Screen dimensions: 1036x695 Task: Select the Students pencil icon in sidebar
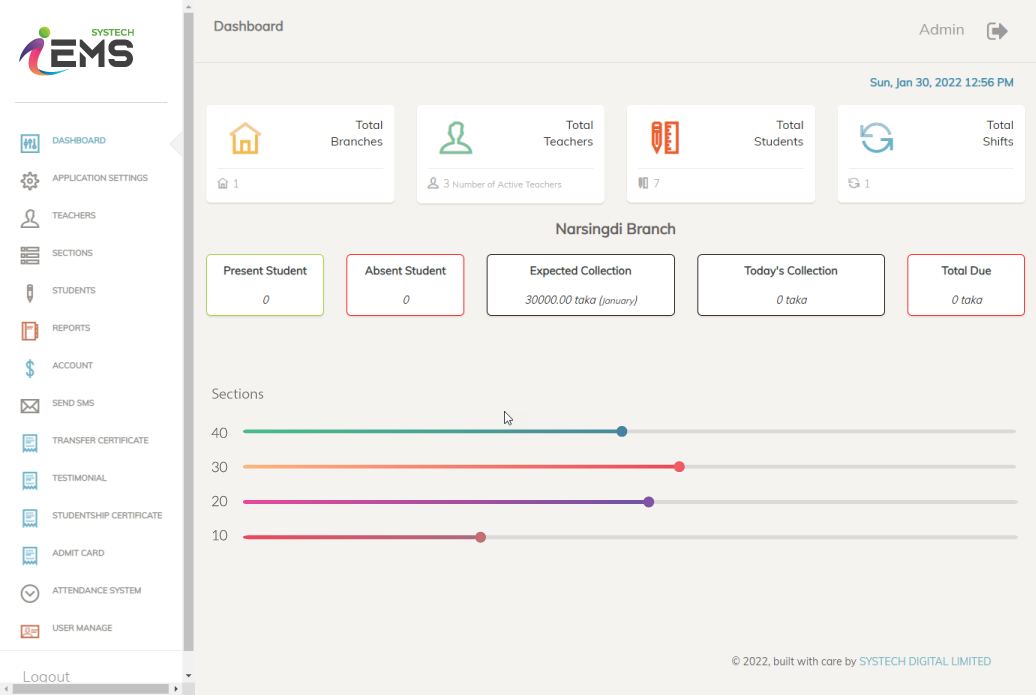coord(30,292)
